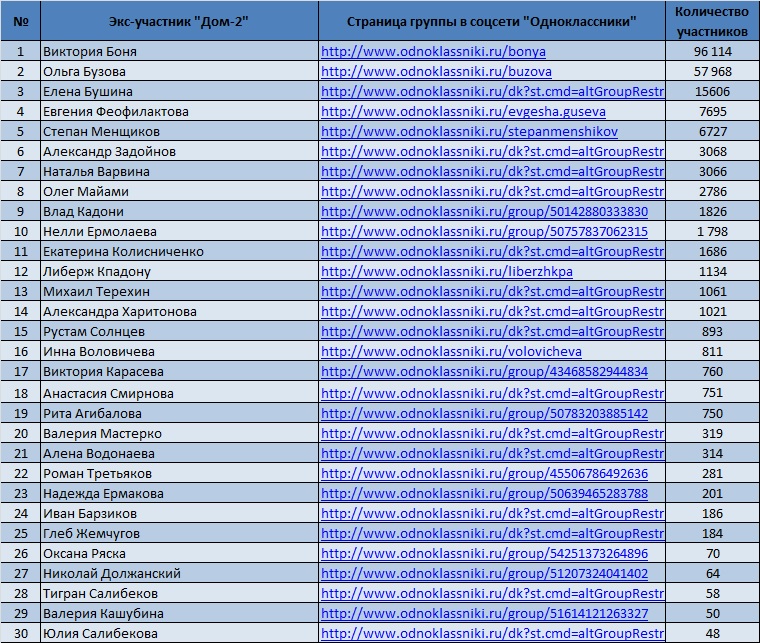
Task: Select the cell Роман Третьяков
Action: (x=179, y=473)
